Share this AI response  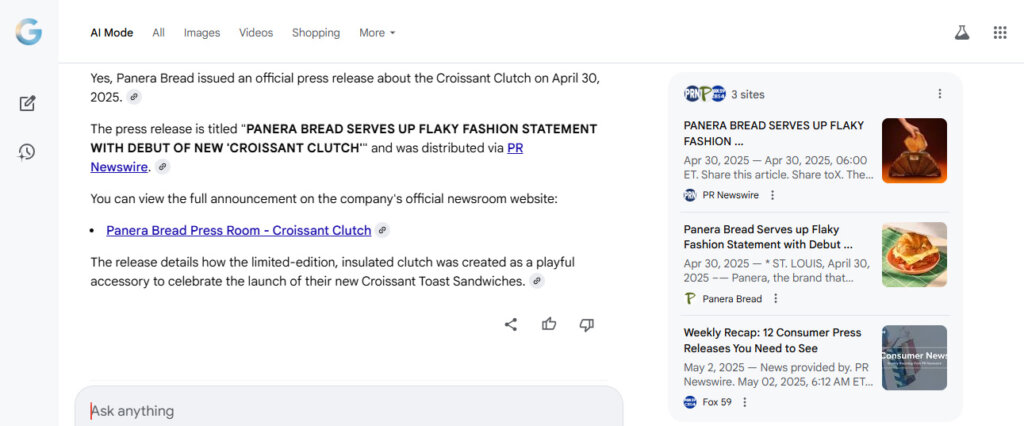511,324
